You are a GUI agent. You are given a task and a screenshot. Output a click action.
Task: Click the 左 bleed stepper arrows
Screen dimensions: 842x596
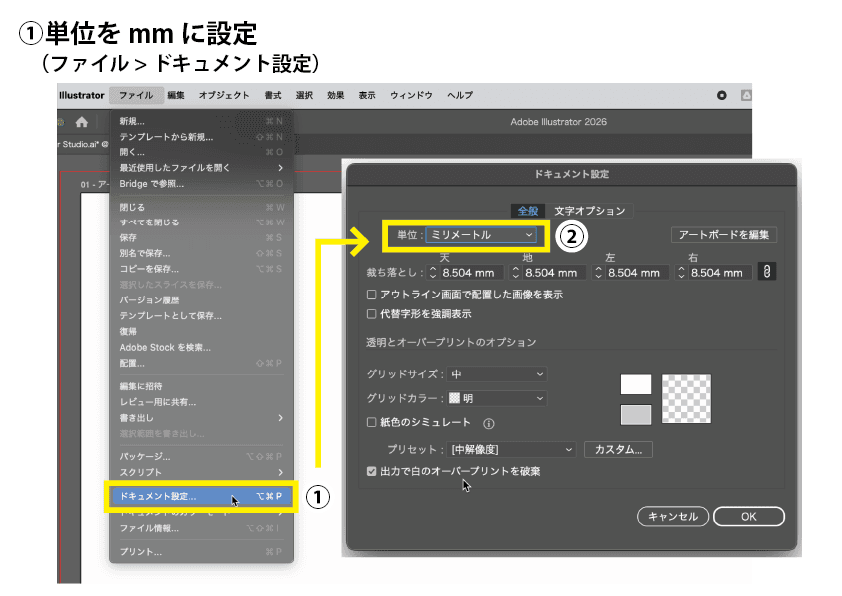598,273
